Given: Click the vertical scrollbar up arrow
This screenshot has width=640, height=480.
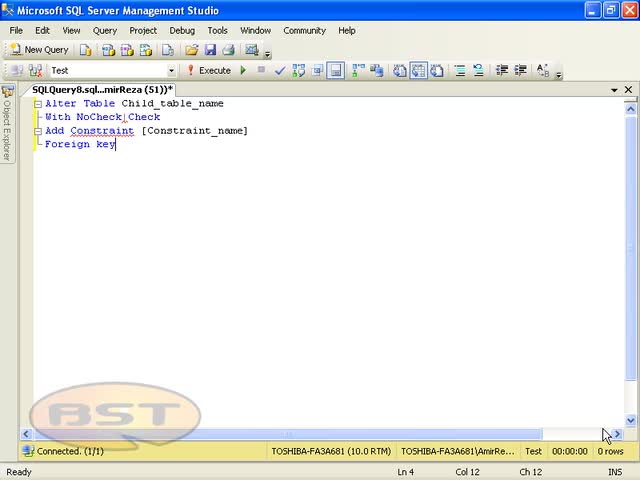Looking at the screenshot, I should (x=630, y=109).
